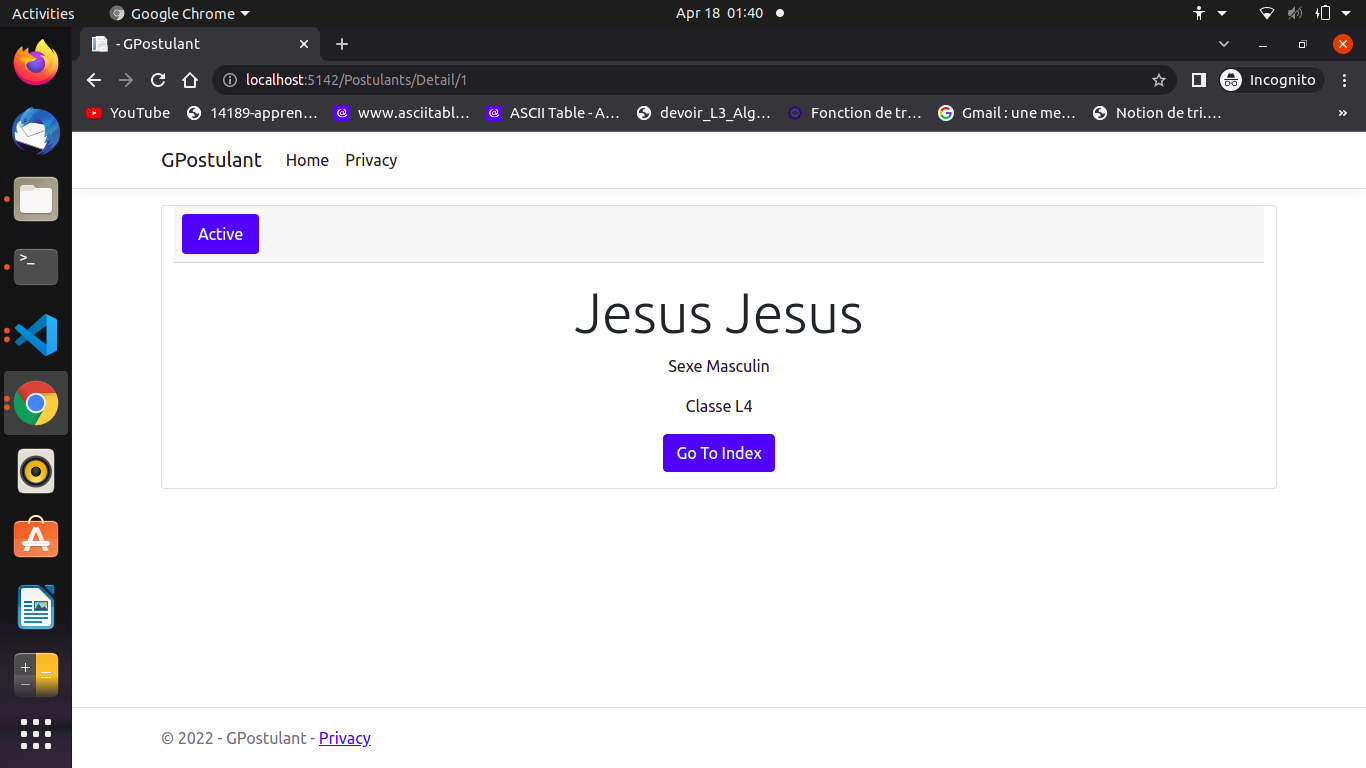1366x768 pixels.
Task: Open a new browser tab
Action: click(x=342, y=44)
